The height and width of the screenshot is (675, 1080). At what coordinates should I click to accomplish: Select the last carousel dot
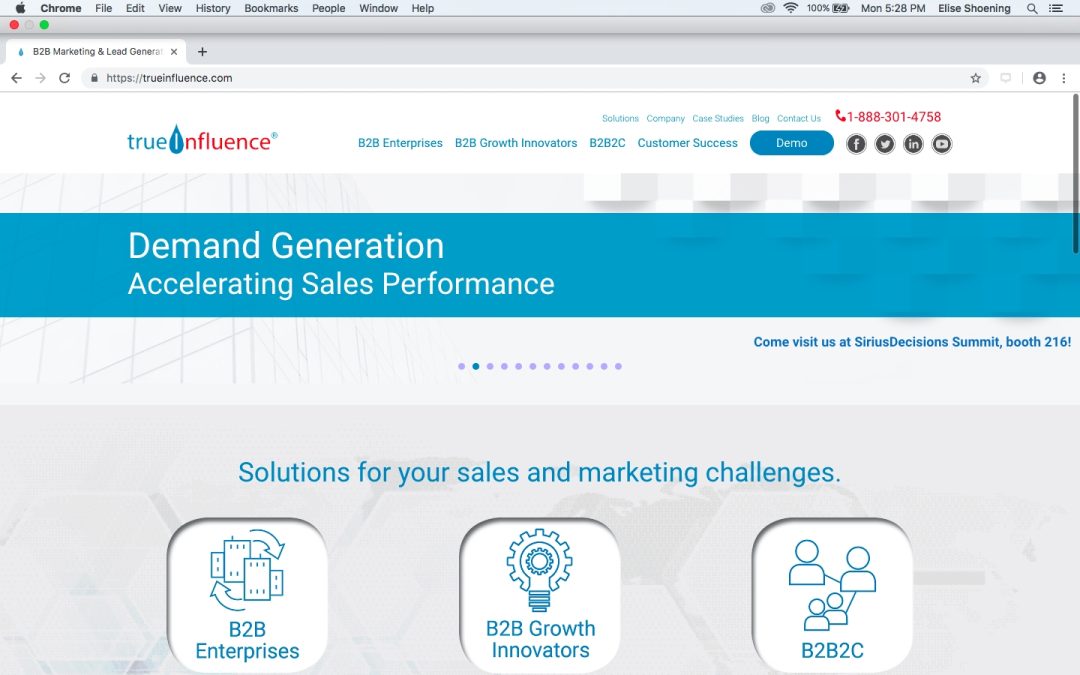(619, 366)
